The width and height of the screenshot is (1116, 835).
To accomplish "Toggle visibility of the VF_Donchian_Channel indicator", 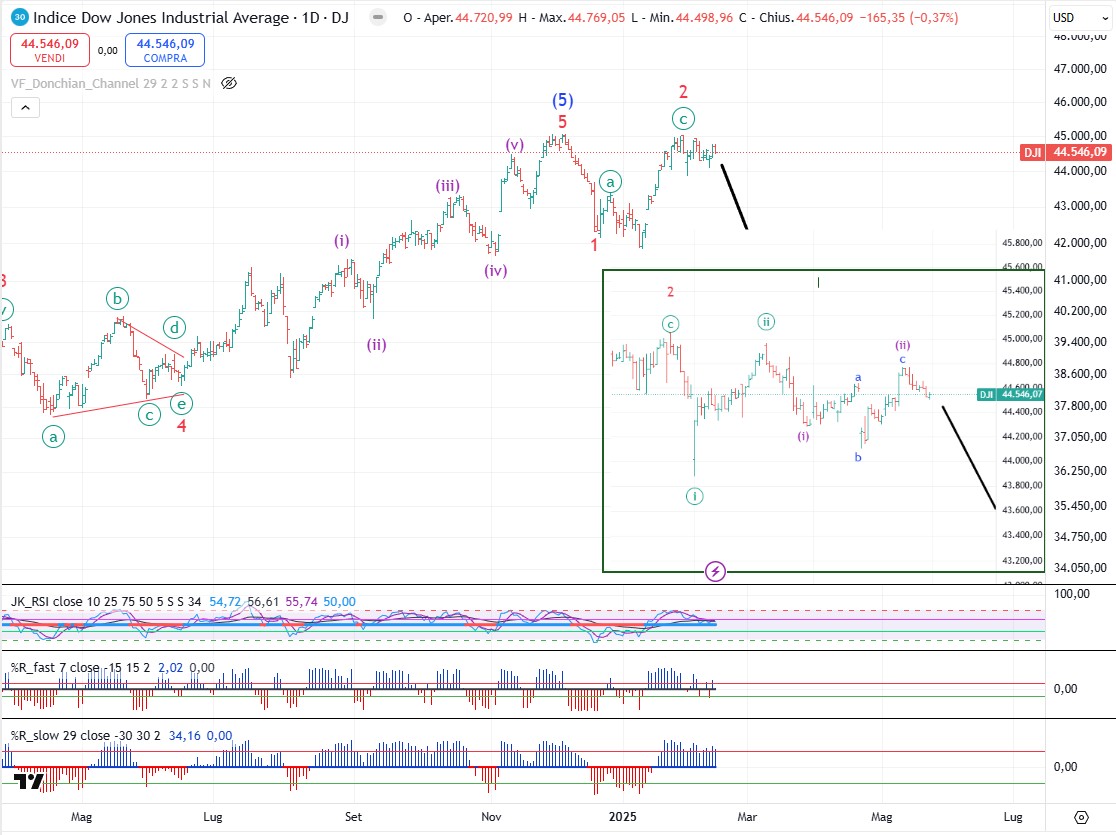I will click(228, 83).
